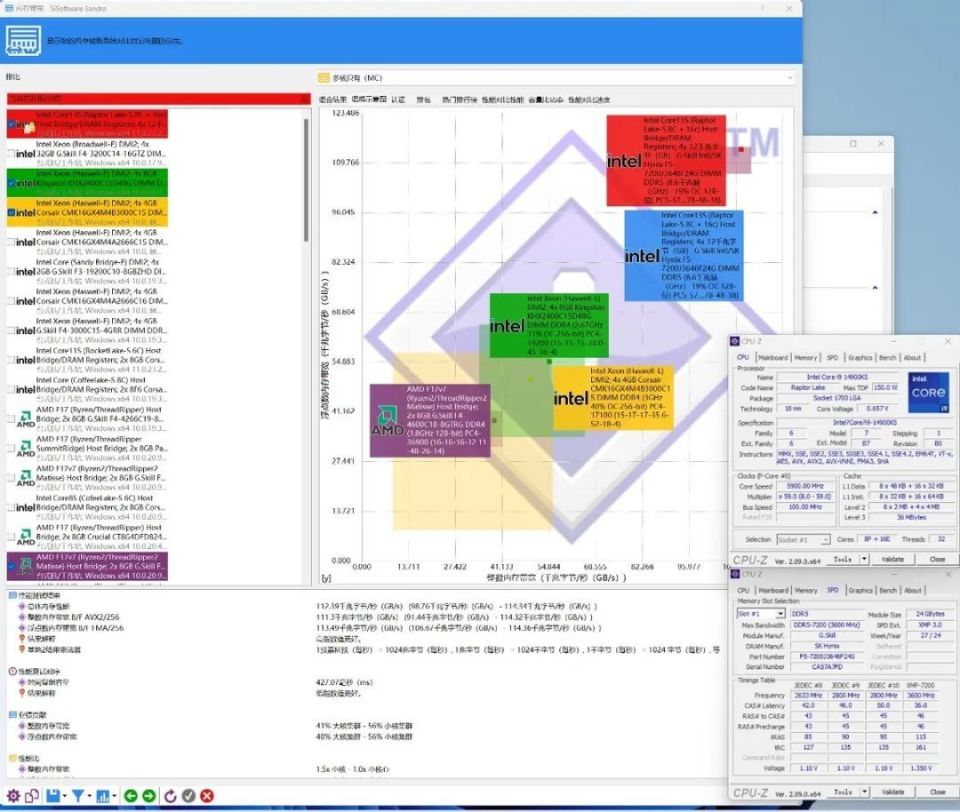This screenshot has width=960, height=812.
Task: Click Validate in CPU-Z CPU window
Action: click(x=893, y=559)
